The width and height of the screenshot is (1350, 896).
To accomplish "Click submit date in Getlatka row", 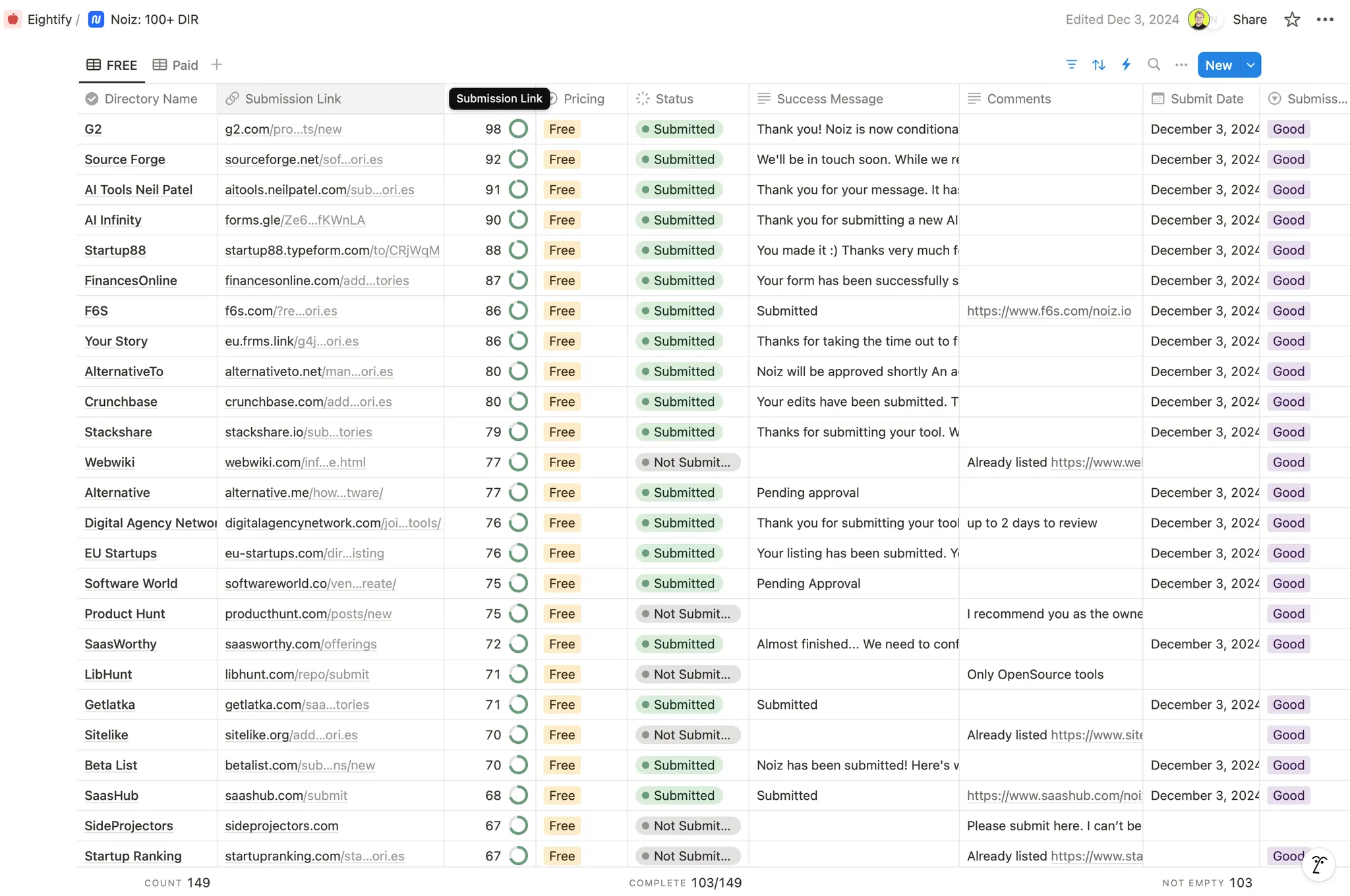I will point(1205,705).
